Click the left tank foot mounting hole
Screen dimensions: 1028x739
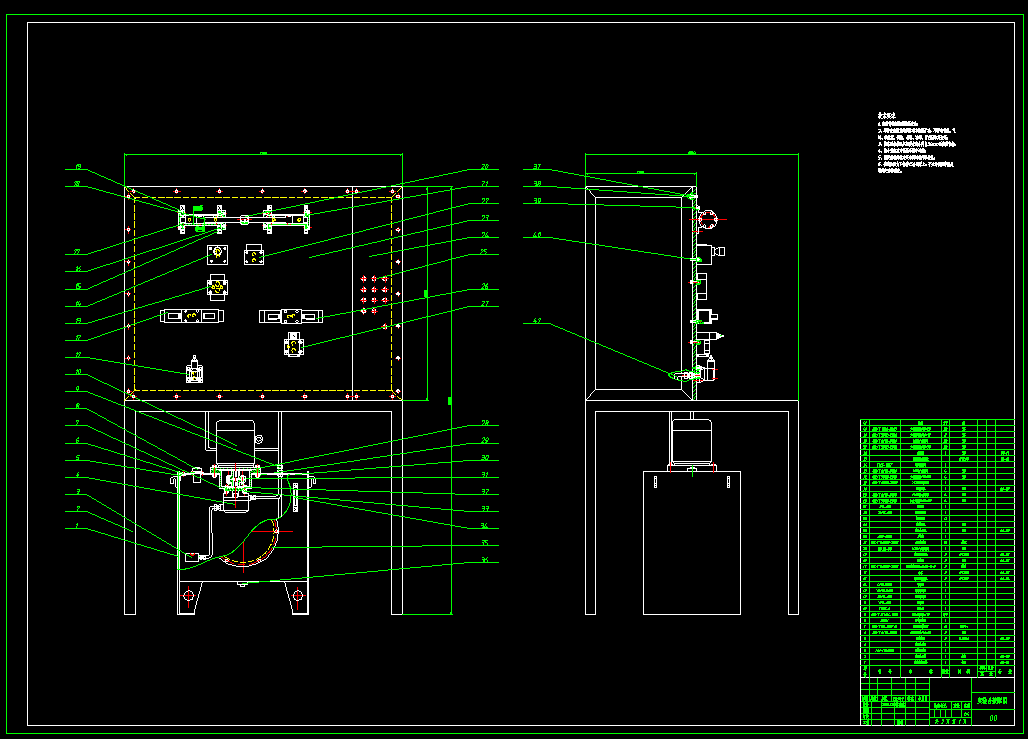[189, 596]
